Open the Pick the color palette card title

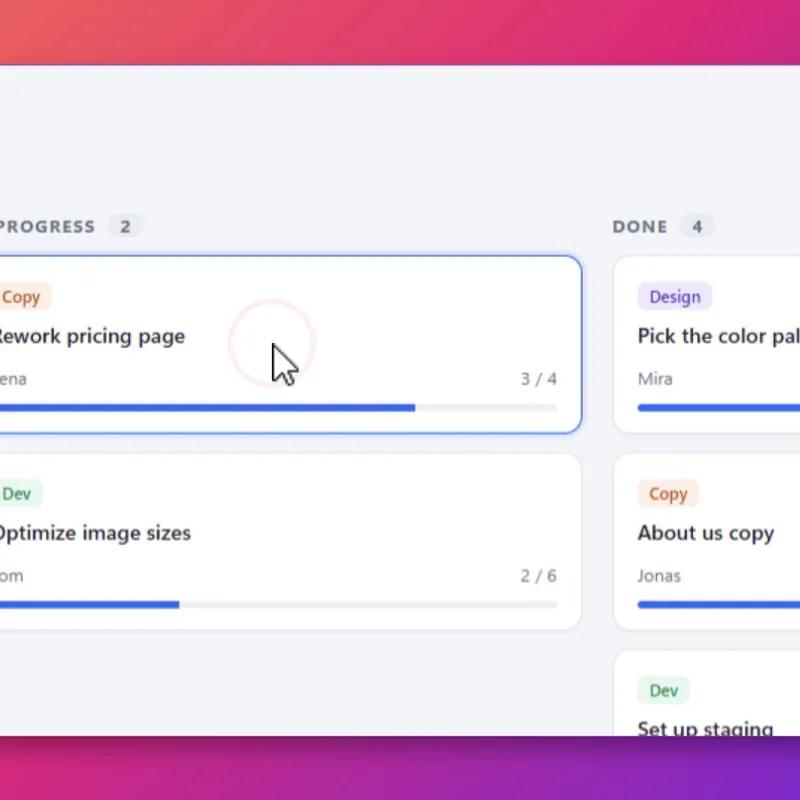(719, 336)
